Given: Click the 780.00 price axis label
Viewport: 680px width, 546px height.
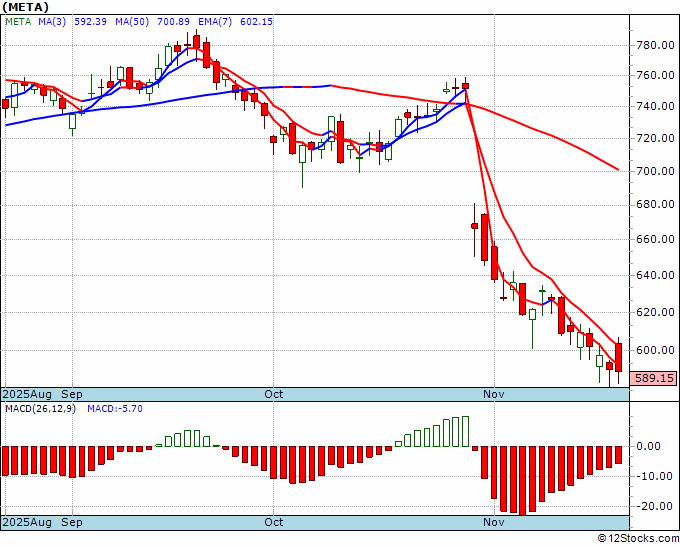Looking at the screenshot, I should click(x=655, y=45).
